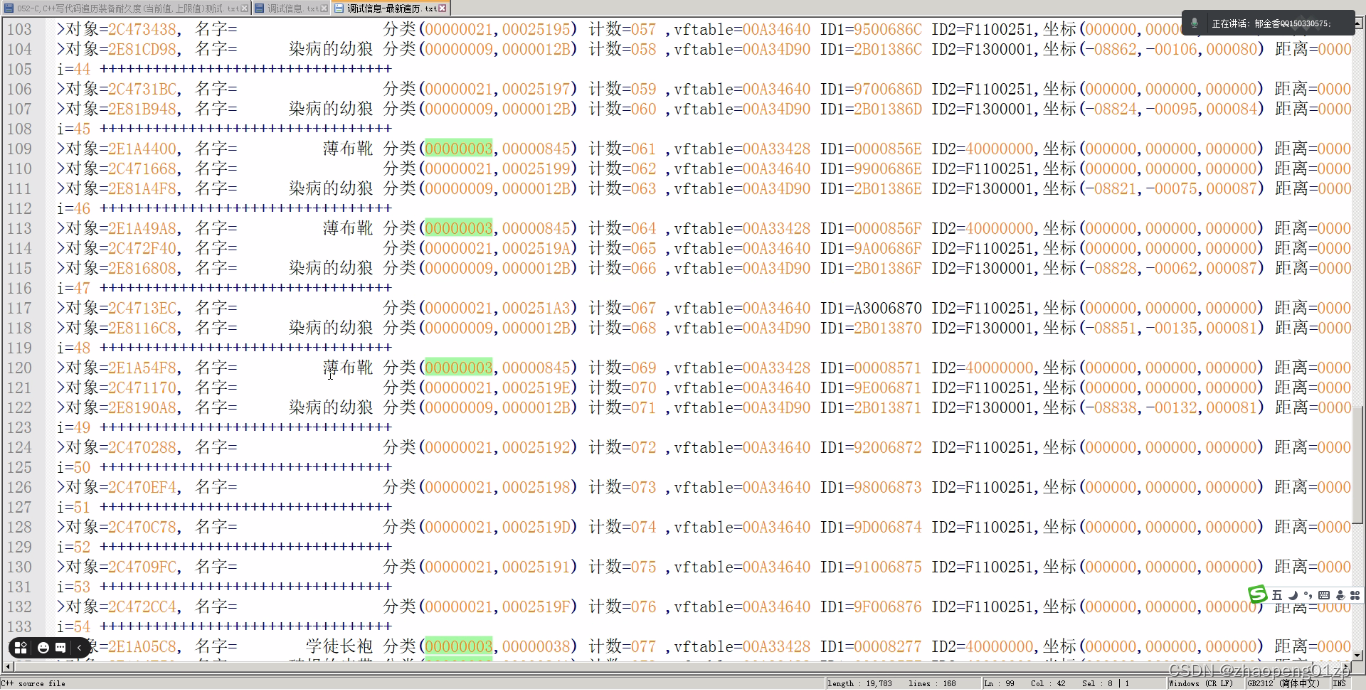Click 'i=46' separator line

pos(224,209)
